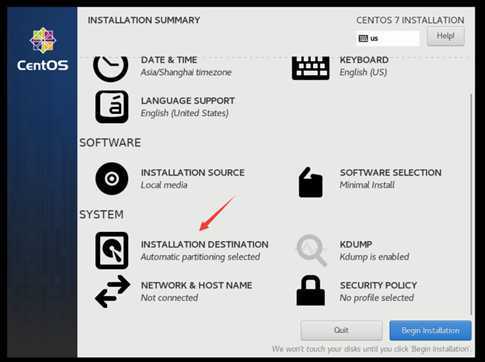Click the 'us' keyboard layout indicator field
Viewport: 485px width, 362px height.
point(388,38)
